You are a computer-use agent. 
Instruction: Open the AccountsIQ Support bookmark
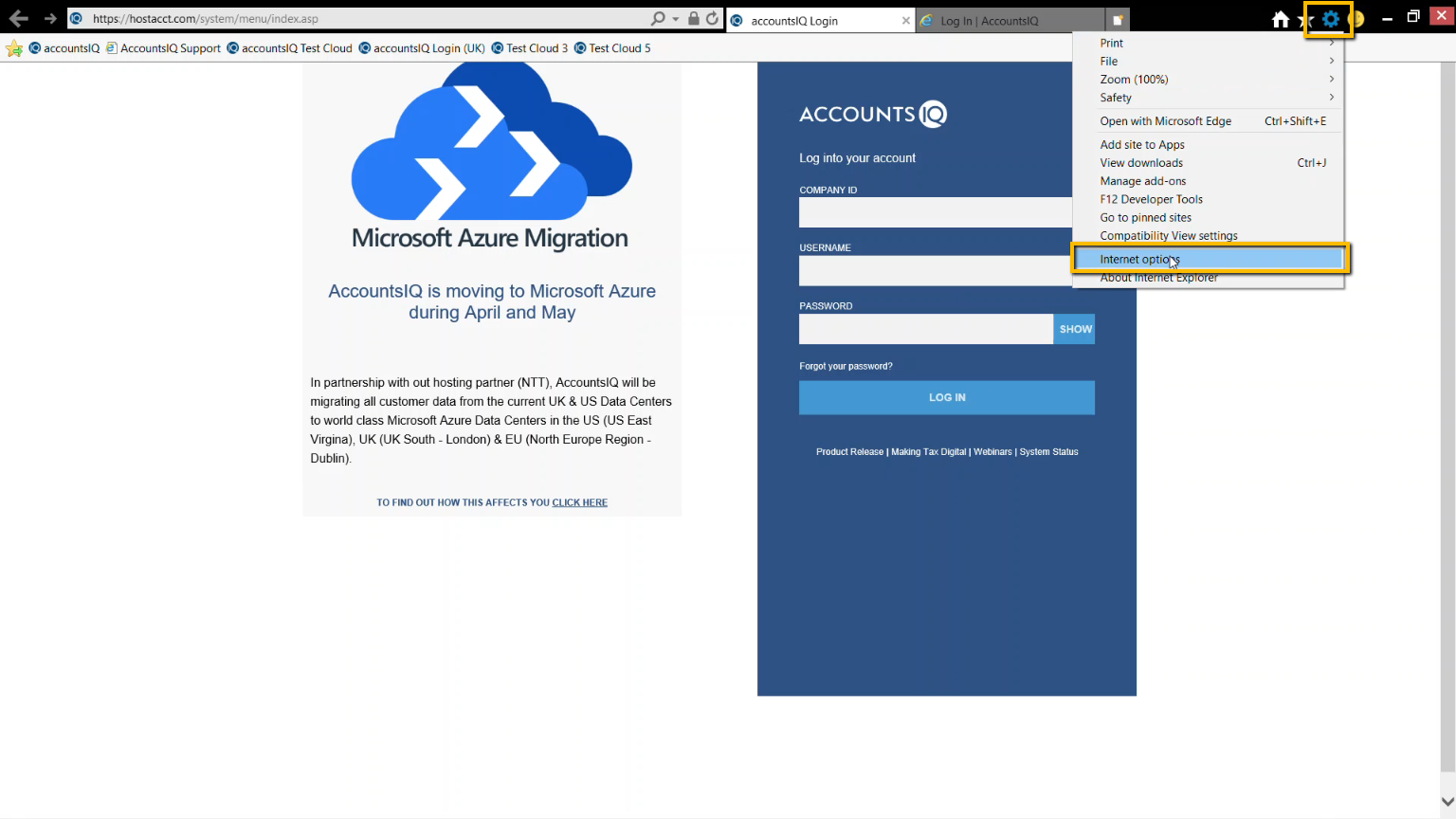tap(163, 48)
